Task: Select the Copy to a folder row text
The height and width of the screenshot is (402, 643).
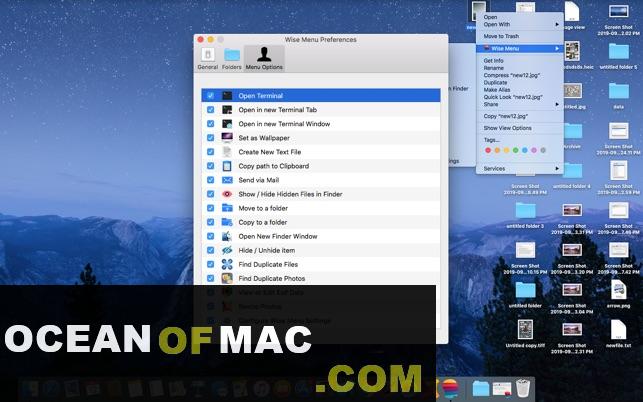Action: click(262, 222)
